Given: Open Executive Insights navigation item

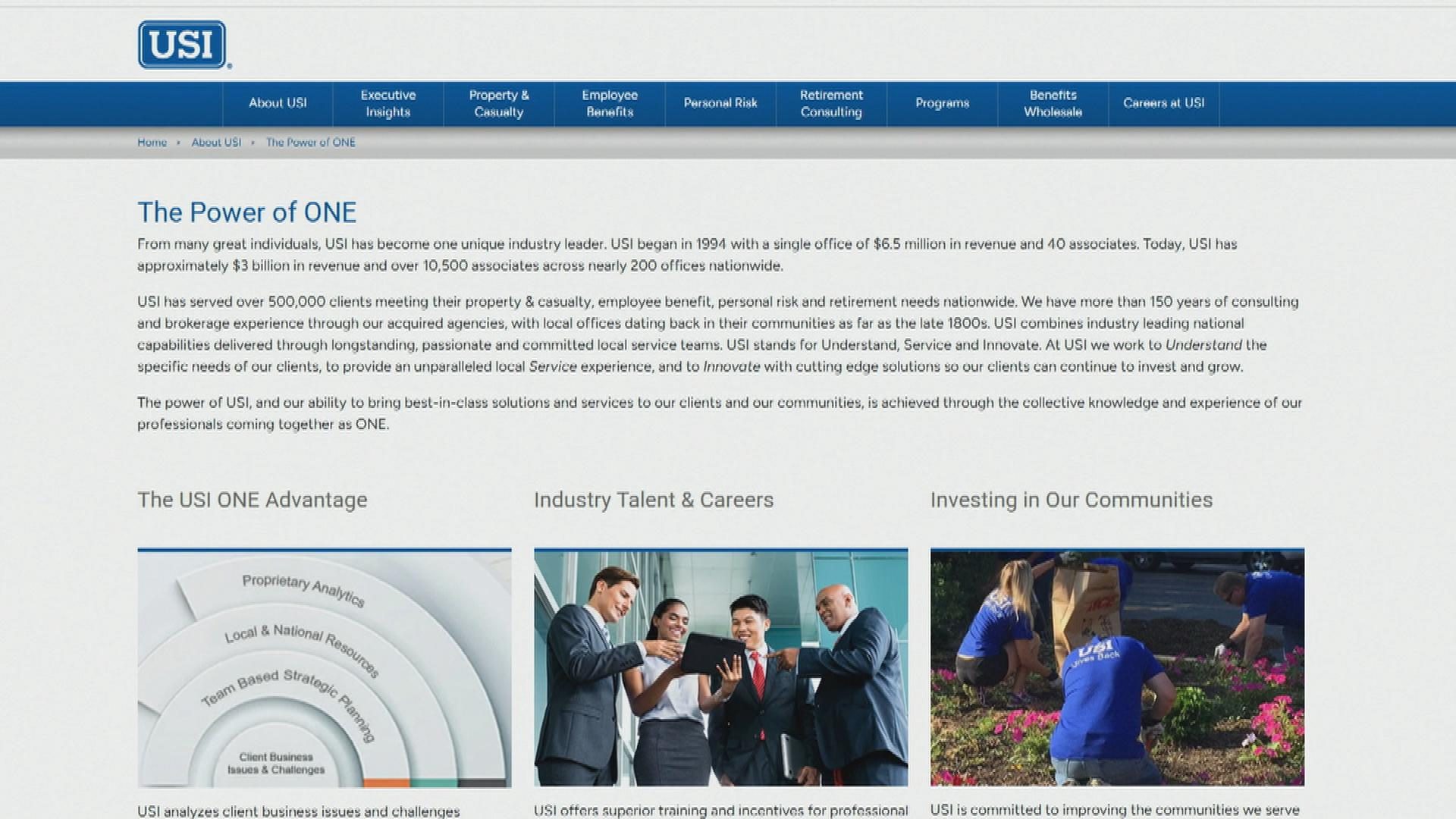Looking at the screenshot, I should [x=388, y=103].
